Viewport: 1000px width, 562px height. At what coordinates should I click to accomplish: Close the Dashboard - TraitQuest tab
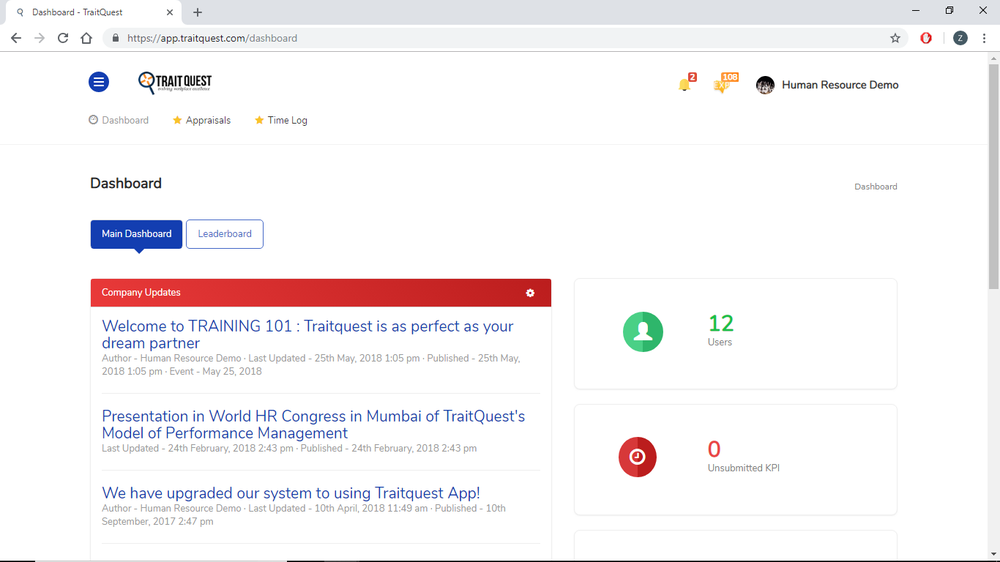click(x=170, y=12)
